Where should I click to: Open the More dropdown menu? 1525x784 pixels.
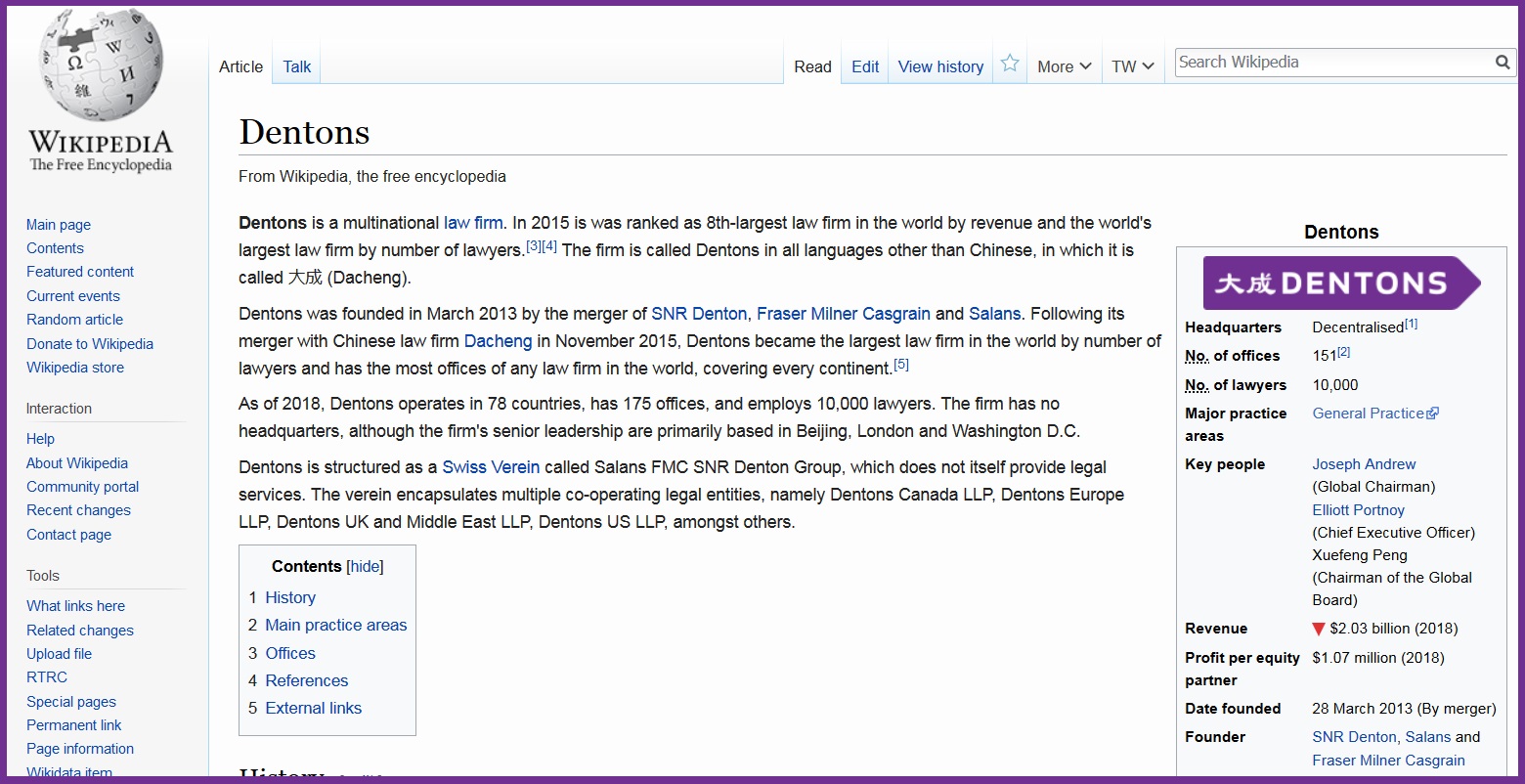[x=1064, y=66]
